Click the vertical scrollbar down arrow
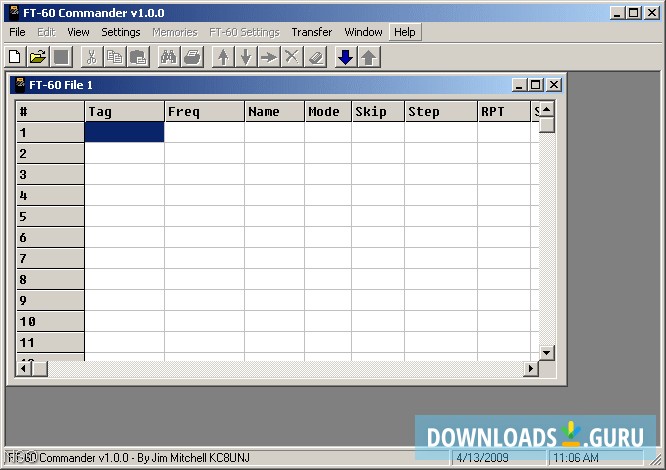The image size is (666, 470). pyautogui.click(x=547, y=353)
